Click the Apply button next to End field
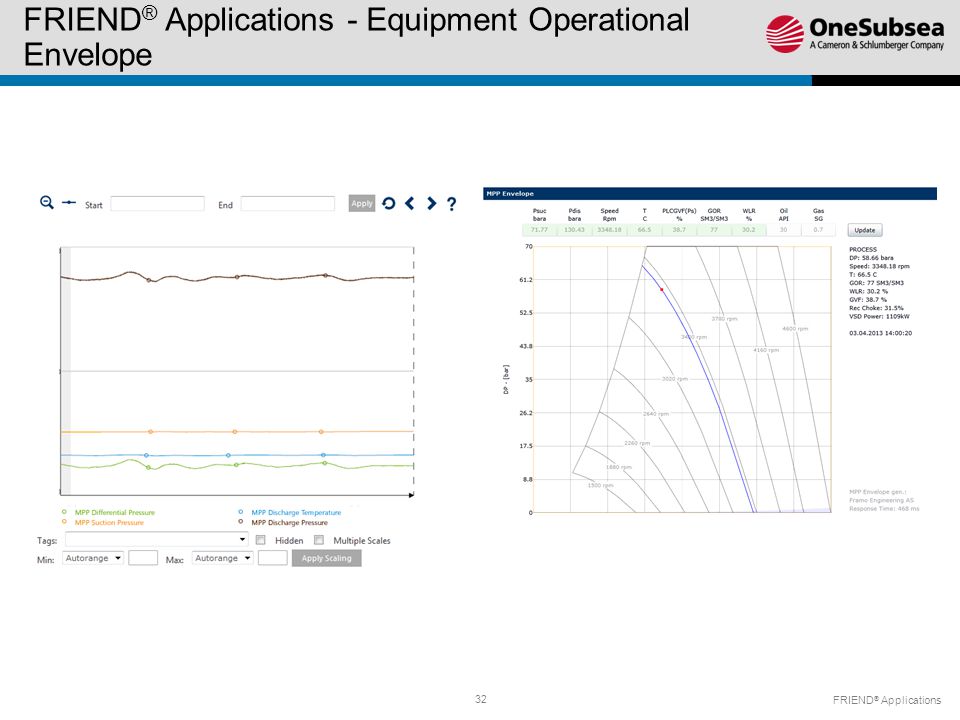 (362, 203)
